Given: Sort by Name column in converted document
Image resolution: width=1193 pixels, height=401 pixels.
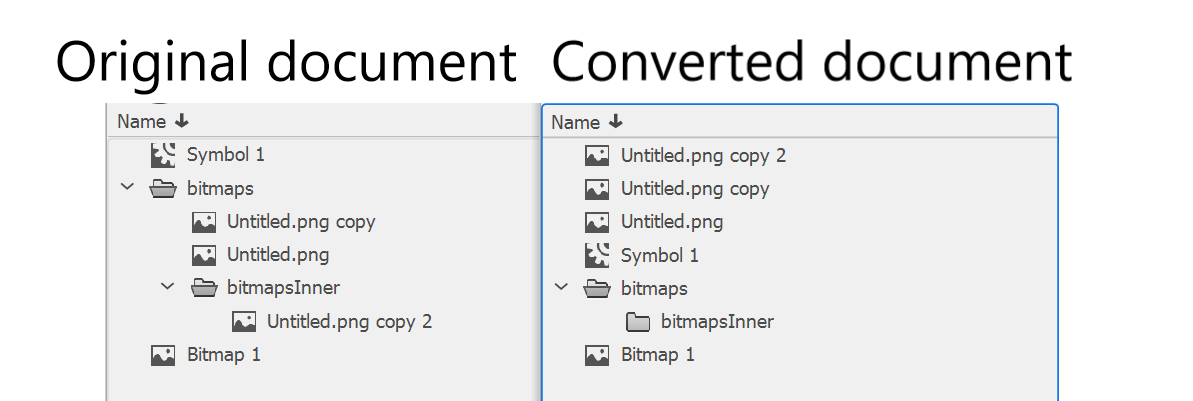Looking at the screenshot, I should point(587,123).
